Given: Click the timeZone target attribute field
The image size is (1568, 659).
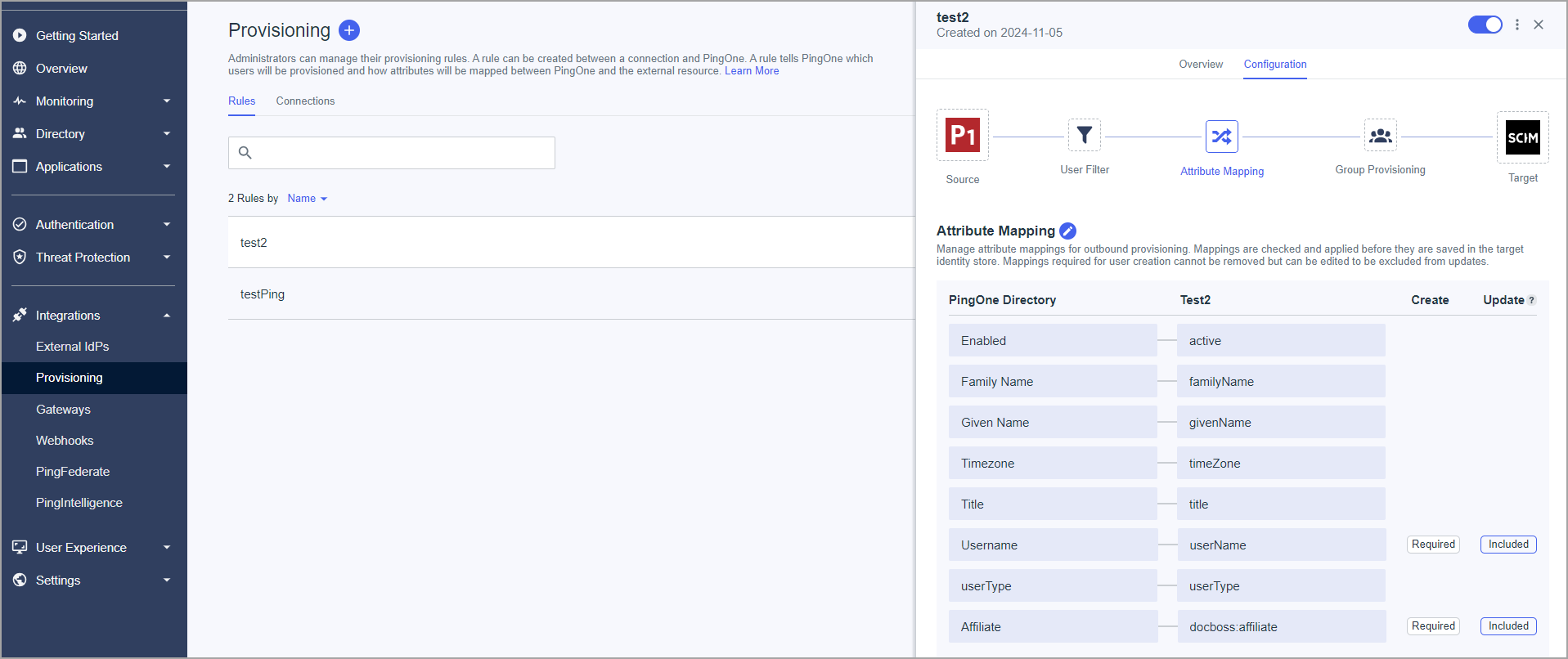Looking at the screenshot, I should tap(1281, 463).
